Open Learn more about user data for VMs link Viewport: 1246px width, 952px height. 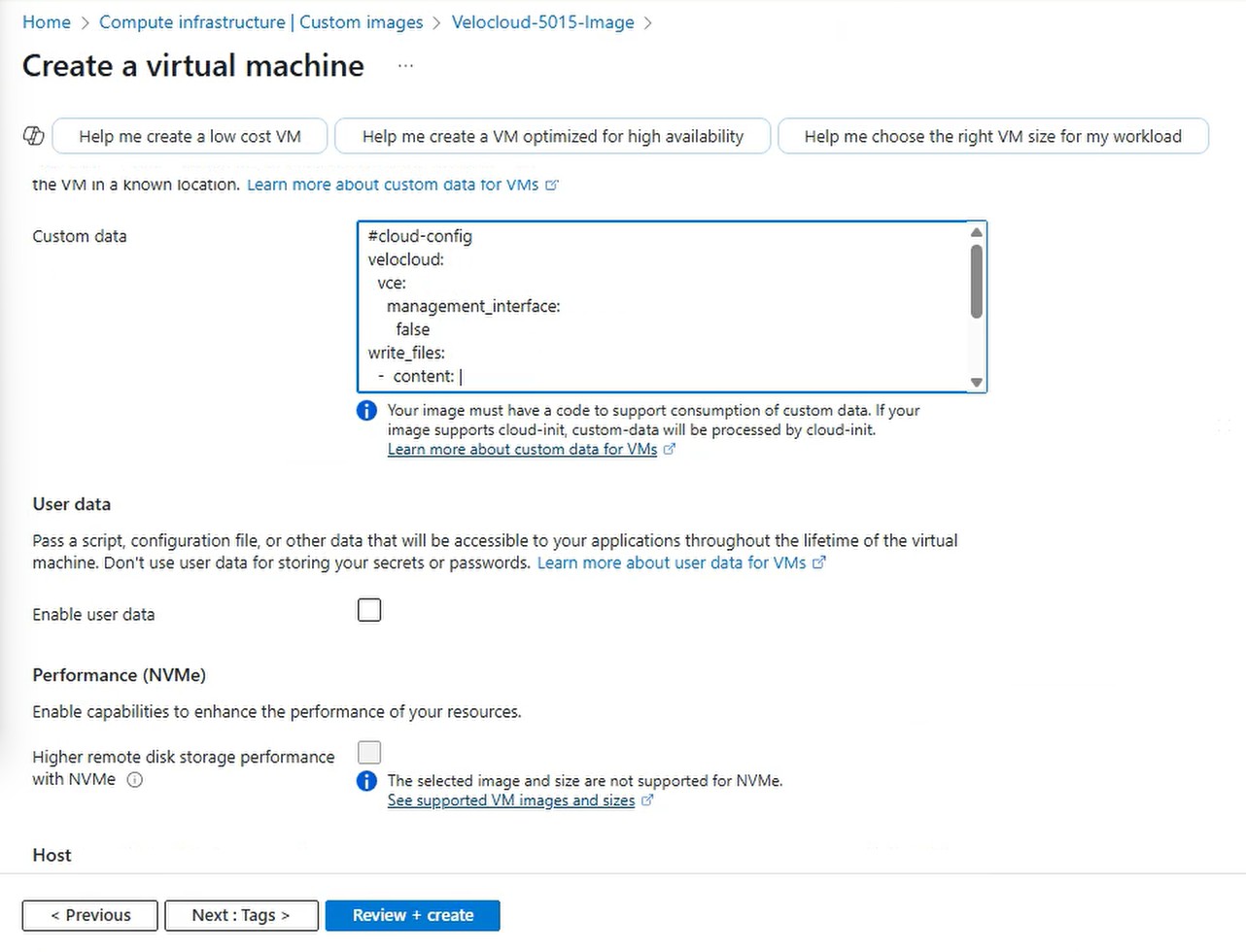click(x=672, y=562)
